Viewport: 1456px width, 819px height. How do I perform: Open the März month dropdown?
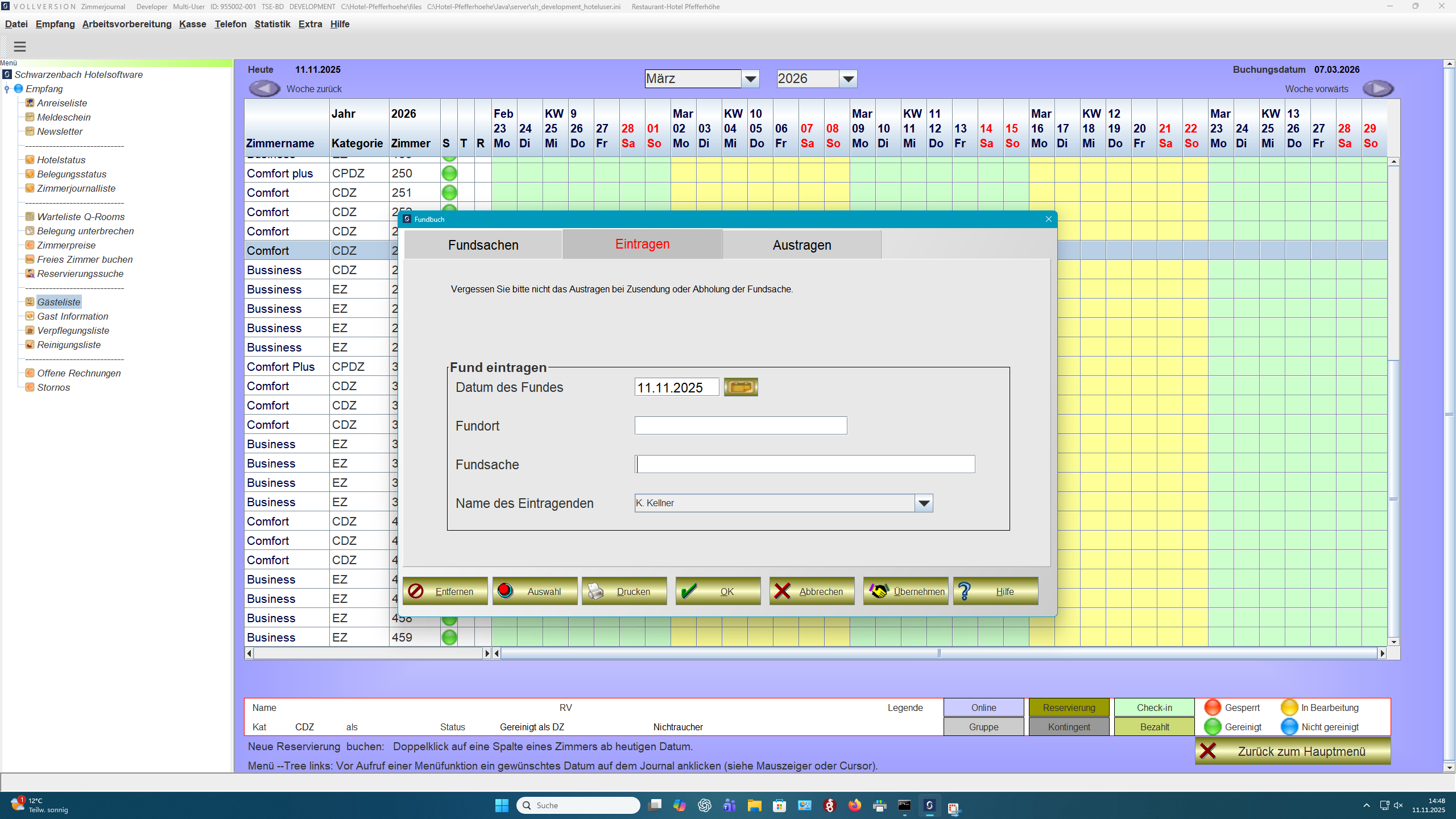[x=751, y=78]
